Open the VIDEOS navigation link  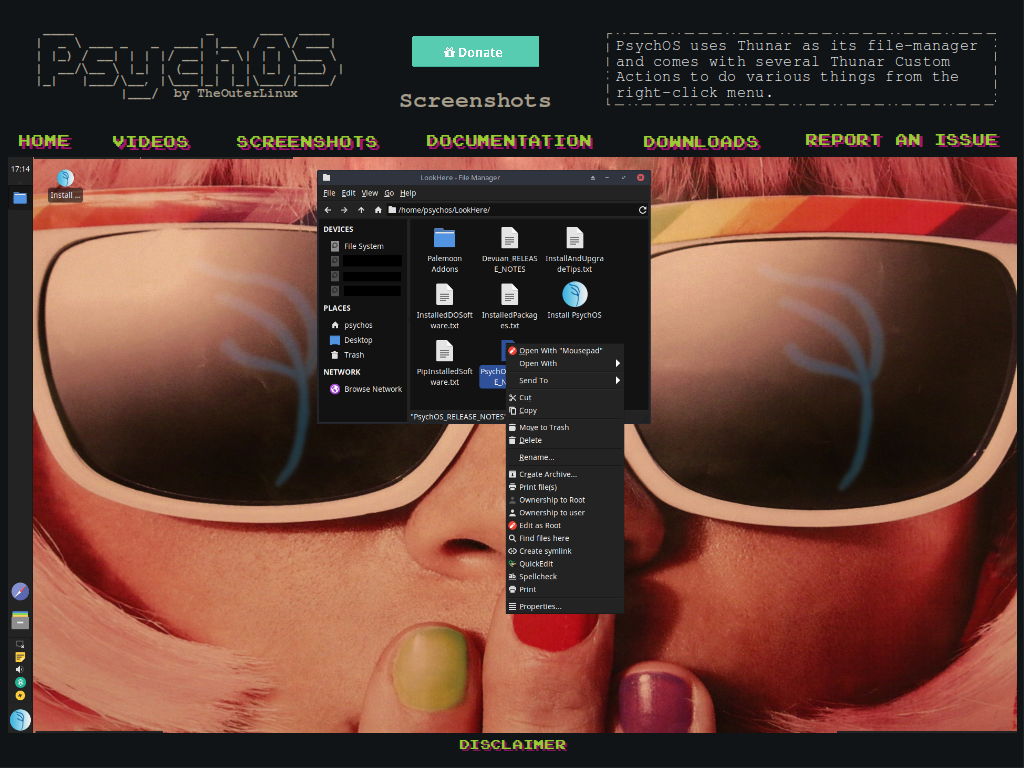151,142
